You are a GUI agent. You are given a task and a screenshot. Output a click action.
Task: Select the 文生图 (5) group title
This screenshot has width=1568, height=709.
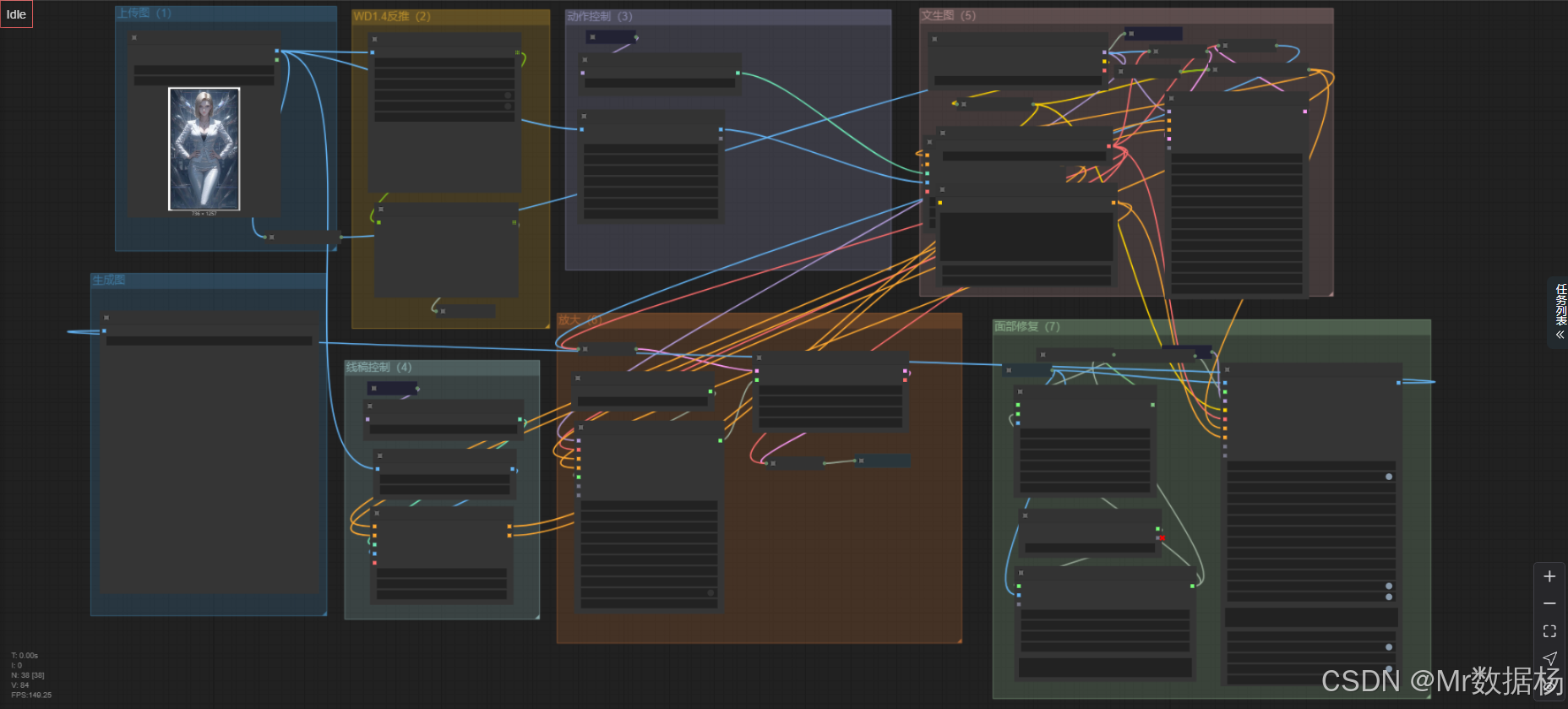(948, 15)
